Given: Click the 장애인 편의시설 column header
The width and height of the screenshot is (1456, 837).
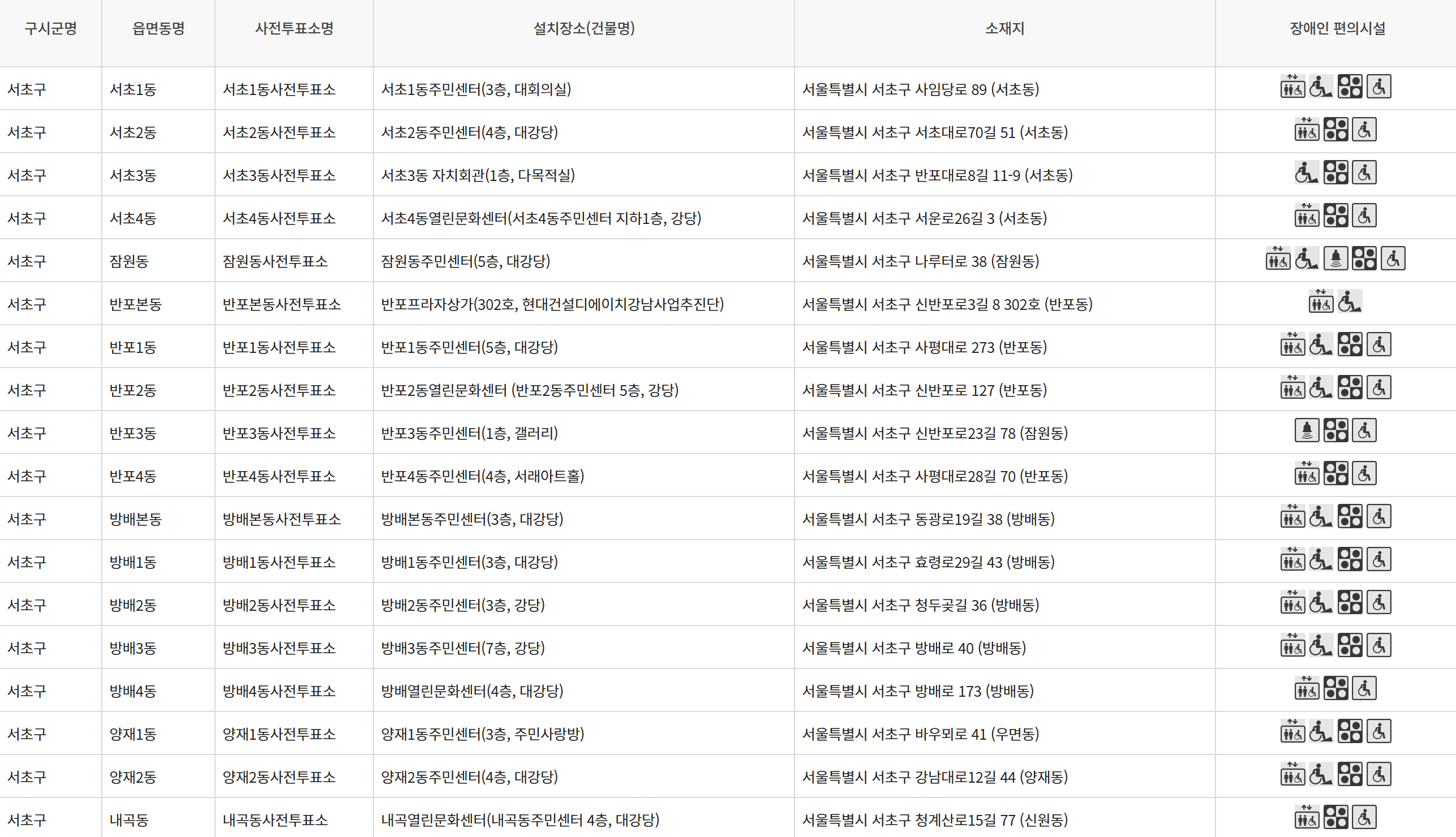Looking at the screenshot, I should click(x=1337, y=28).
